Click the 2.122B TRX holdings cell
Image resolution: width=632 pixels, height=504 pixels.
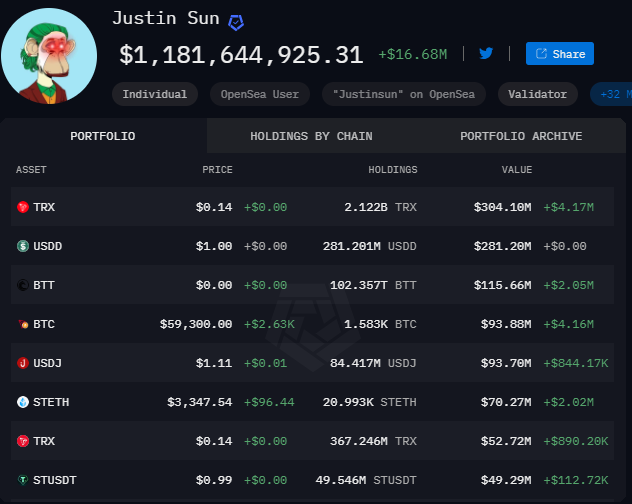[x=380, y=207]
